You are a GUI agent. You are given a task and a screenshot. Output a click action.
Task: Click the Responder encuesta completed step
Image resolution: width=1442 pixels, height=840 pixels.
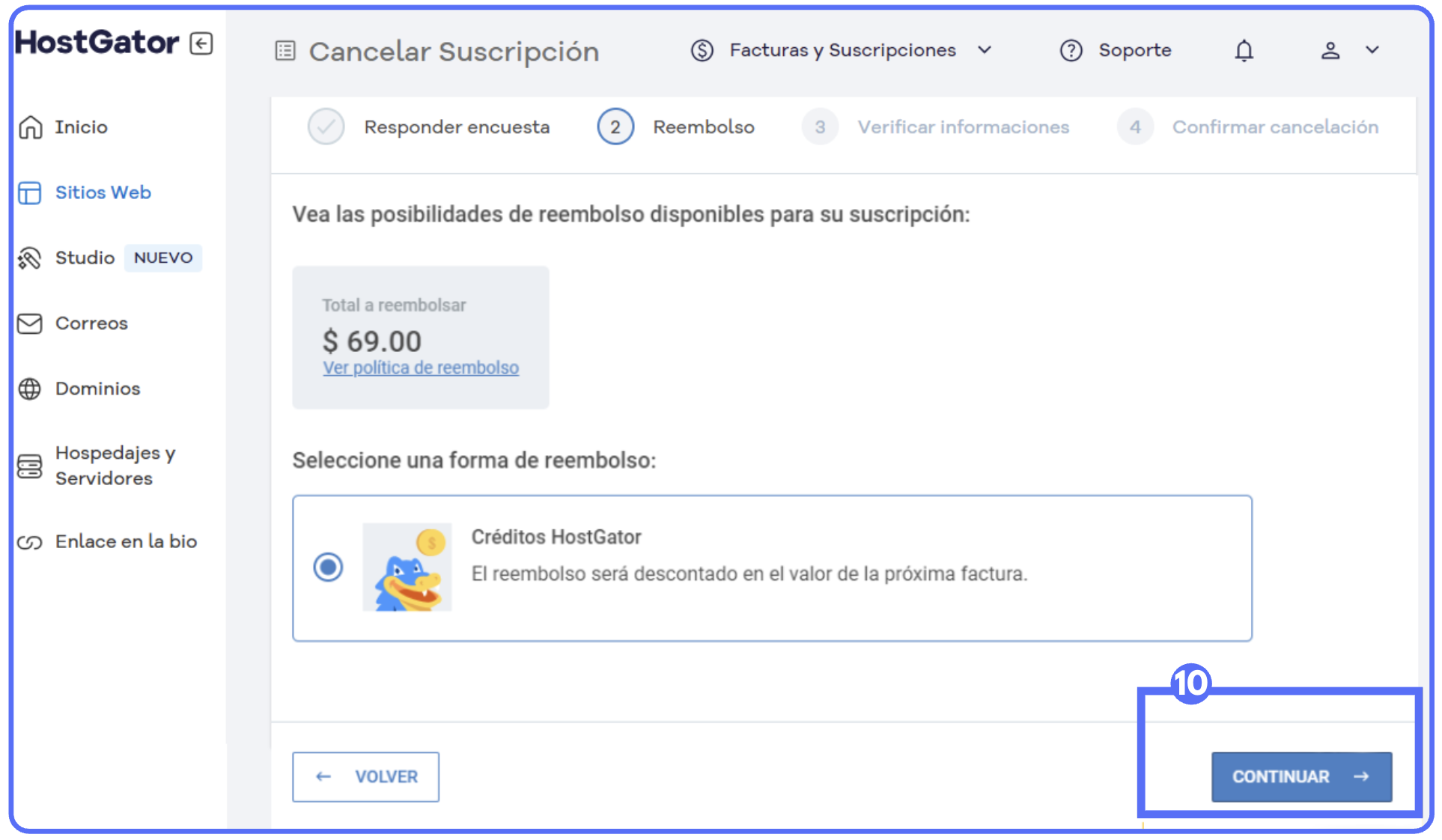[x=456, y=127]
